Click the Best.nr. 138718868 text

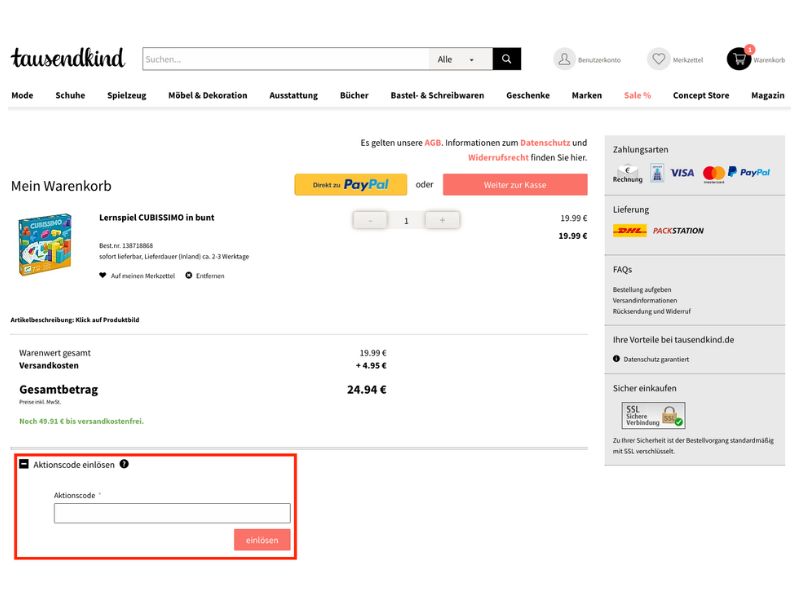126,245
